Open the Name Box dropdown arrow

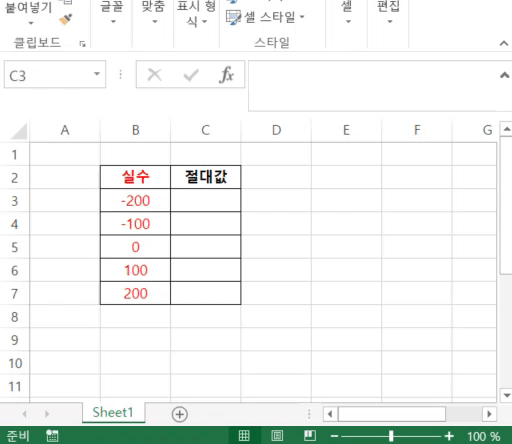click(x=97, y=74)
